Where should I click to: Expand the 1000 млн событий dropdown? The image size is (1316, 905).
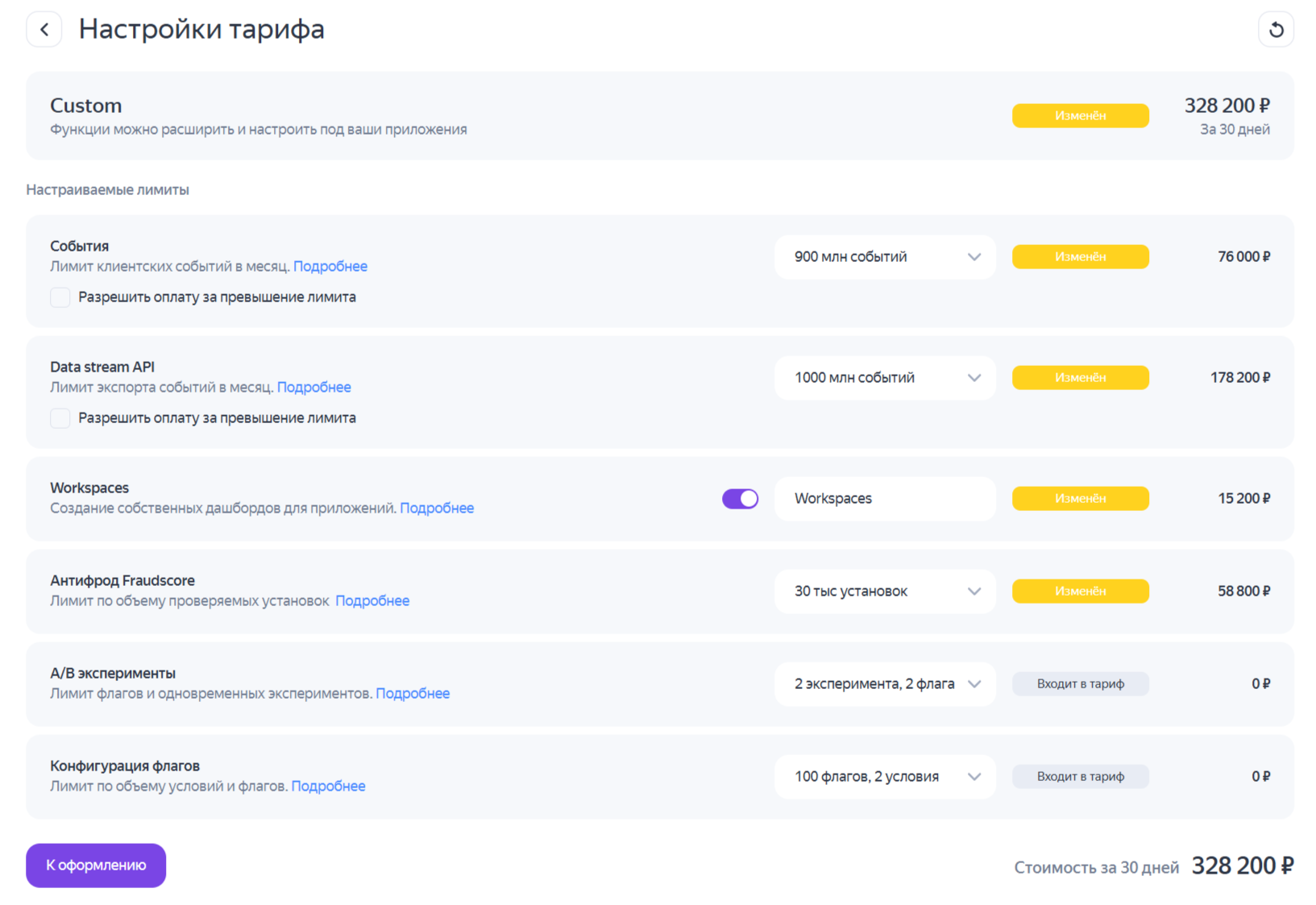(885, 378)
